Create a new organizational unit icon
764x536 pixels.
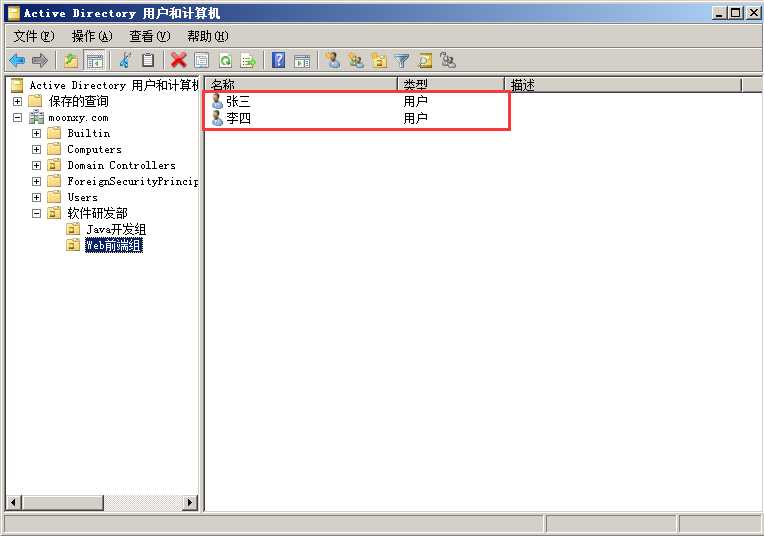tap(379, 60)
